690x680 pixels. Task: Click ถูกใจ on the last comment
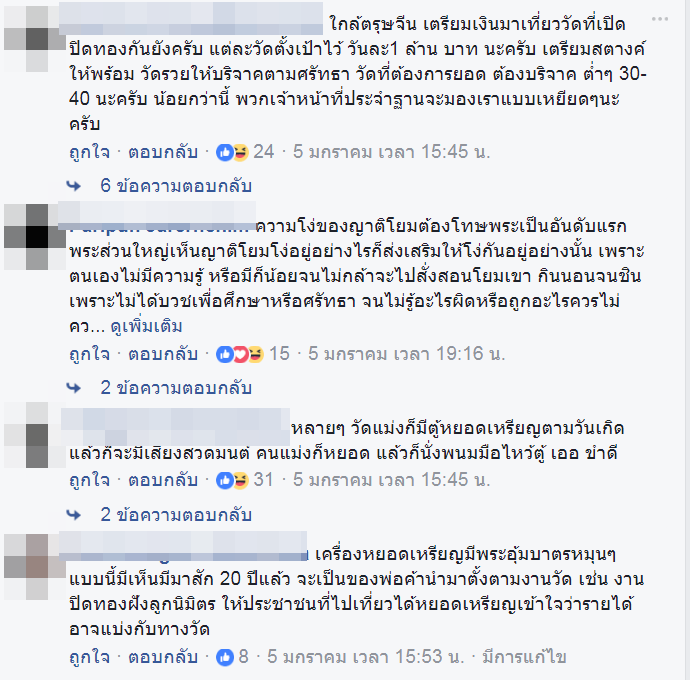point(89,657)
